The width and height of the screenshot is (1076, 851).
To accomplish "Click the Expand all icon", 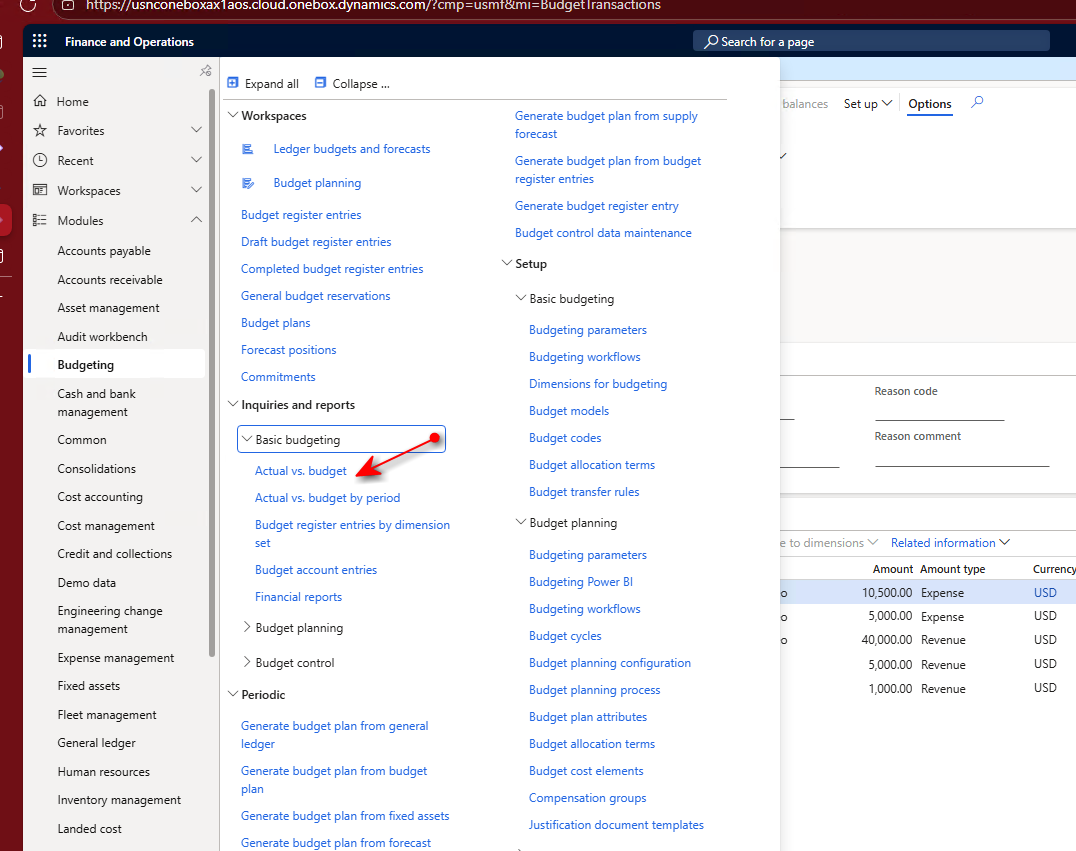I will click(232, 82).
